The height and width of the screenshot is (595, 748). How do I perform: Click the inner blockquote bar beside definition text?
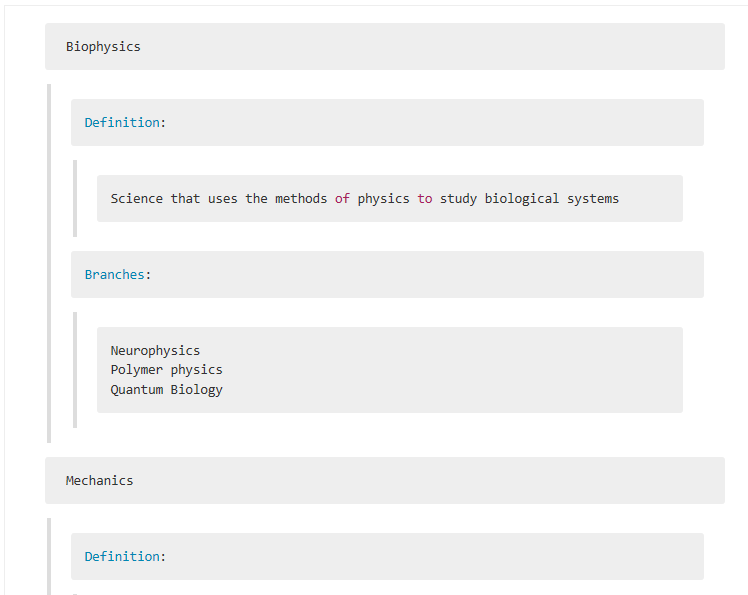coord(75,198)
